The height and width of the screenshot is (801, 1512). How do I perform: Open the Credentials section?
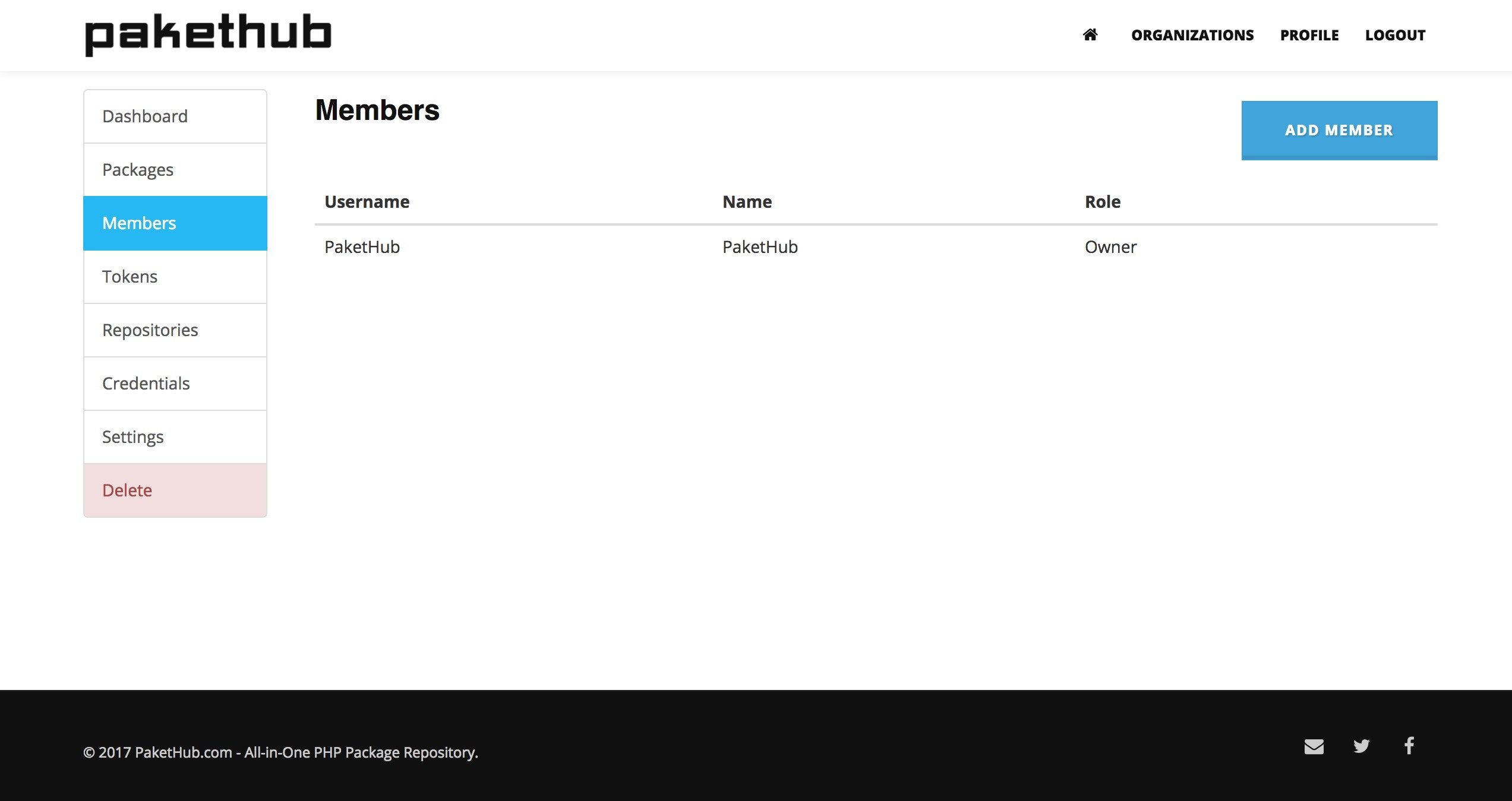(175, 384)
